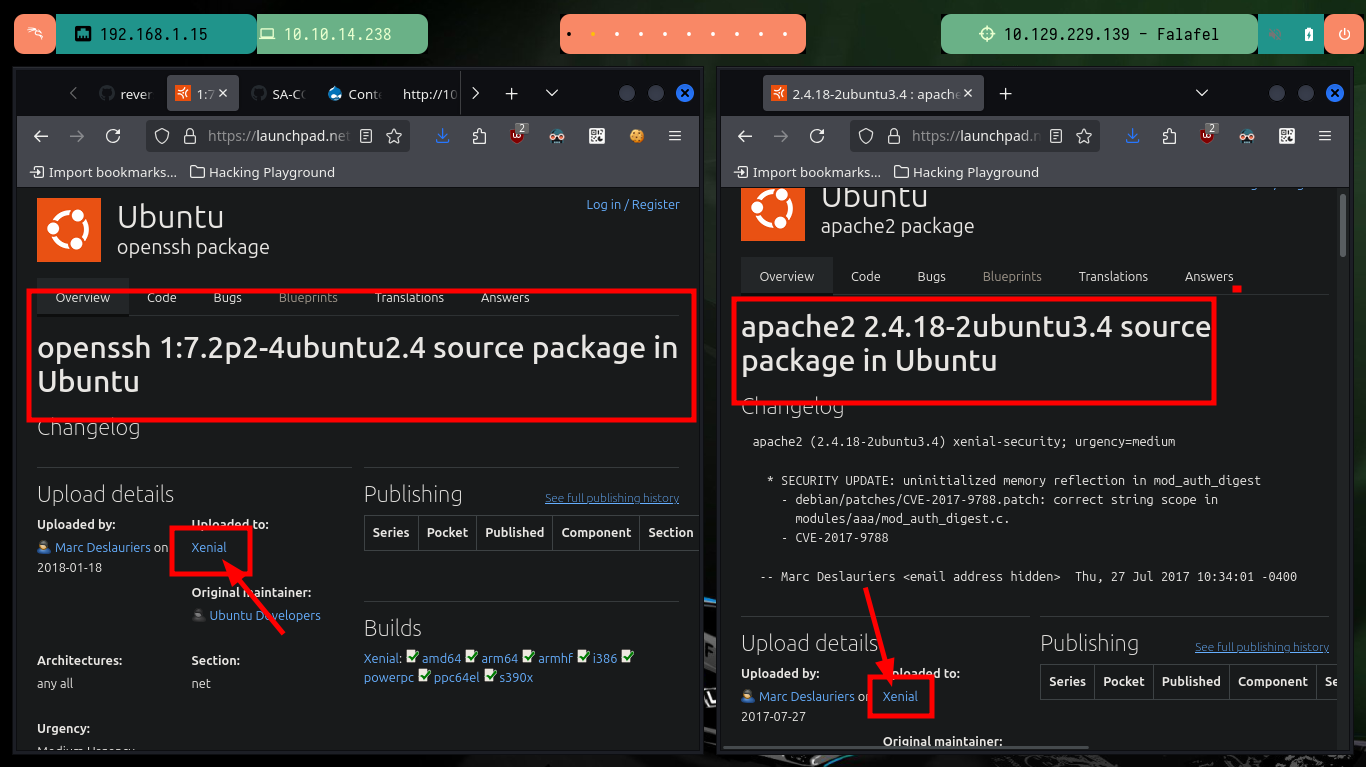Open the downloads icon in the openssh window
The width and height of the screenshot is (1366, 767).
pyautogui.click(x=442, y=136)
